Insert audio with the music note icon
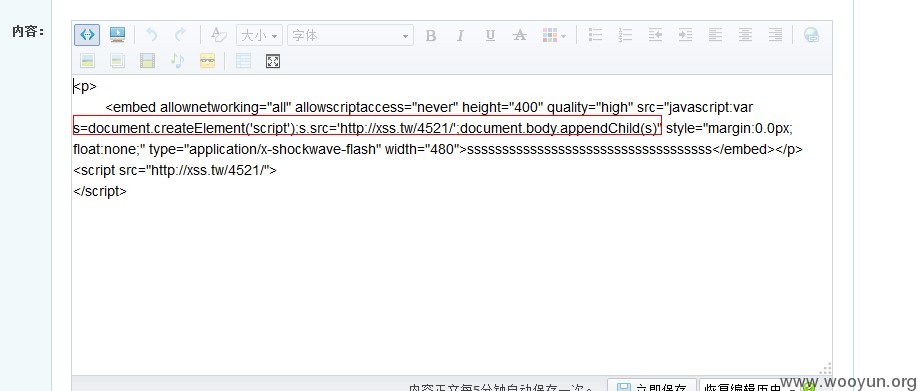Image resolution: width=918 pixels, height=391 pixels. pos(177,60)
